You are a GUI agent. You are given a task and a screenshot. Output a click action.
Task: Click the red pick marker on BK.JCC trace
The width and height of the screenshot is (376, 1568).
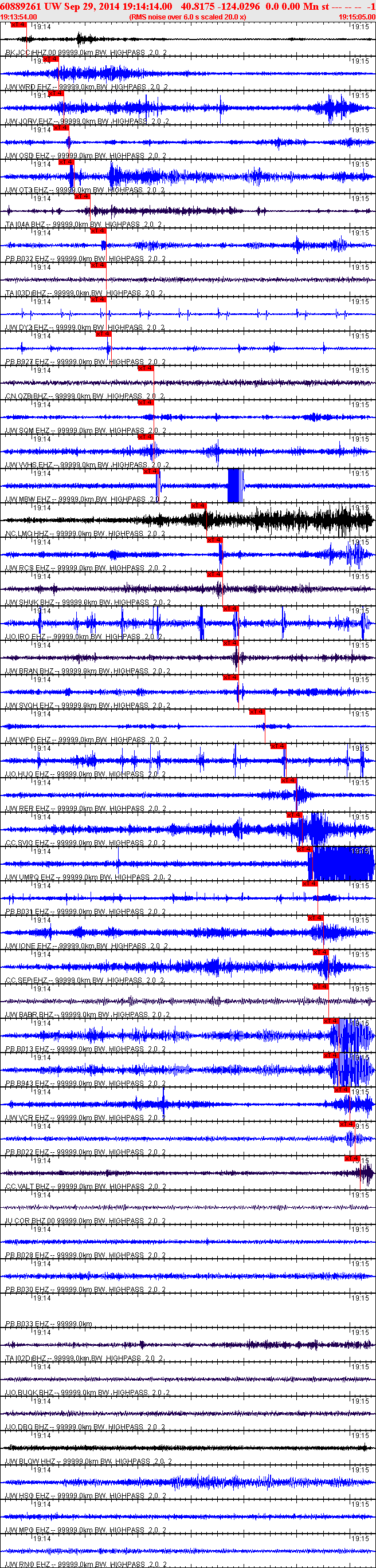pos(18,25)
